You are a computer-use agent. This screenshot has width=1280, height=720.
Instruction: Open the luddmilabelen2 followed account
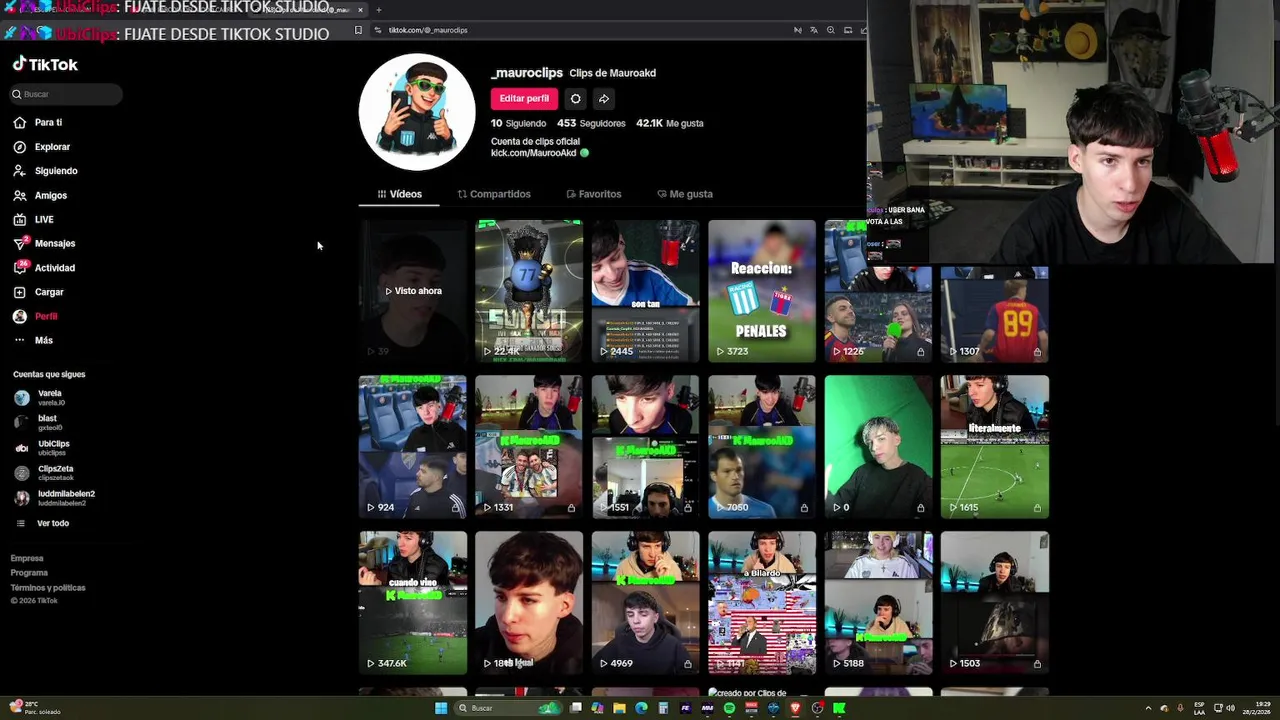(x=54, y=497)
